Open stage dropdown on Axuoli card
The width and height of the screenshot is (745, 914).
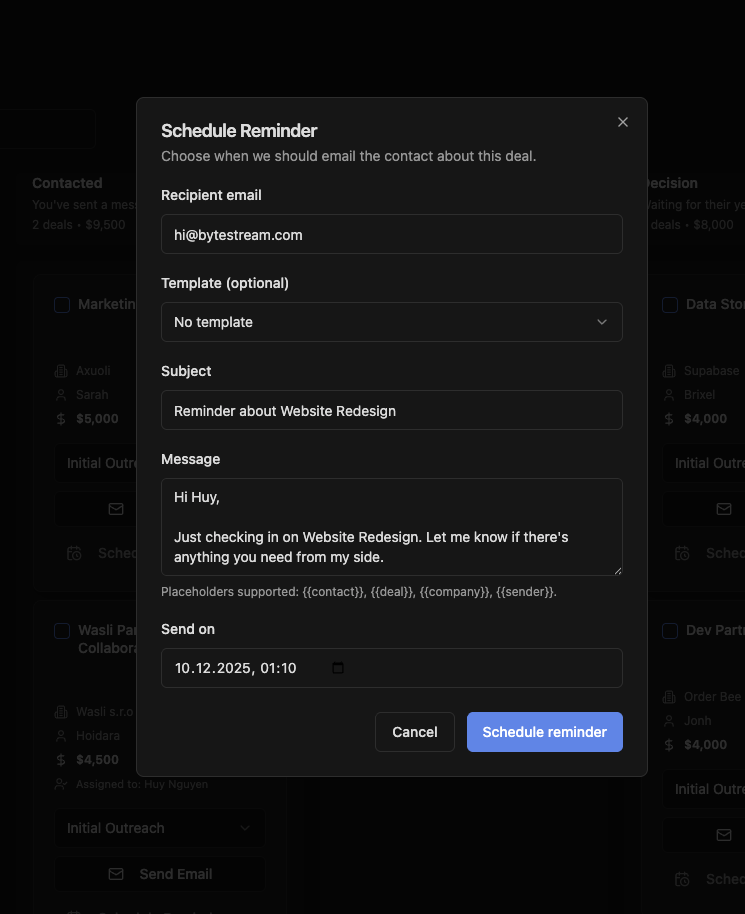point(96,463)
